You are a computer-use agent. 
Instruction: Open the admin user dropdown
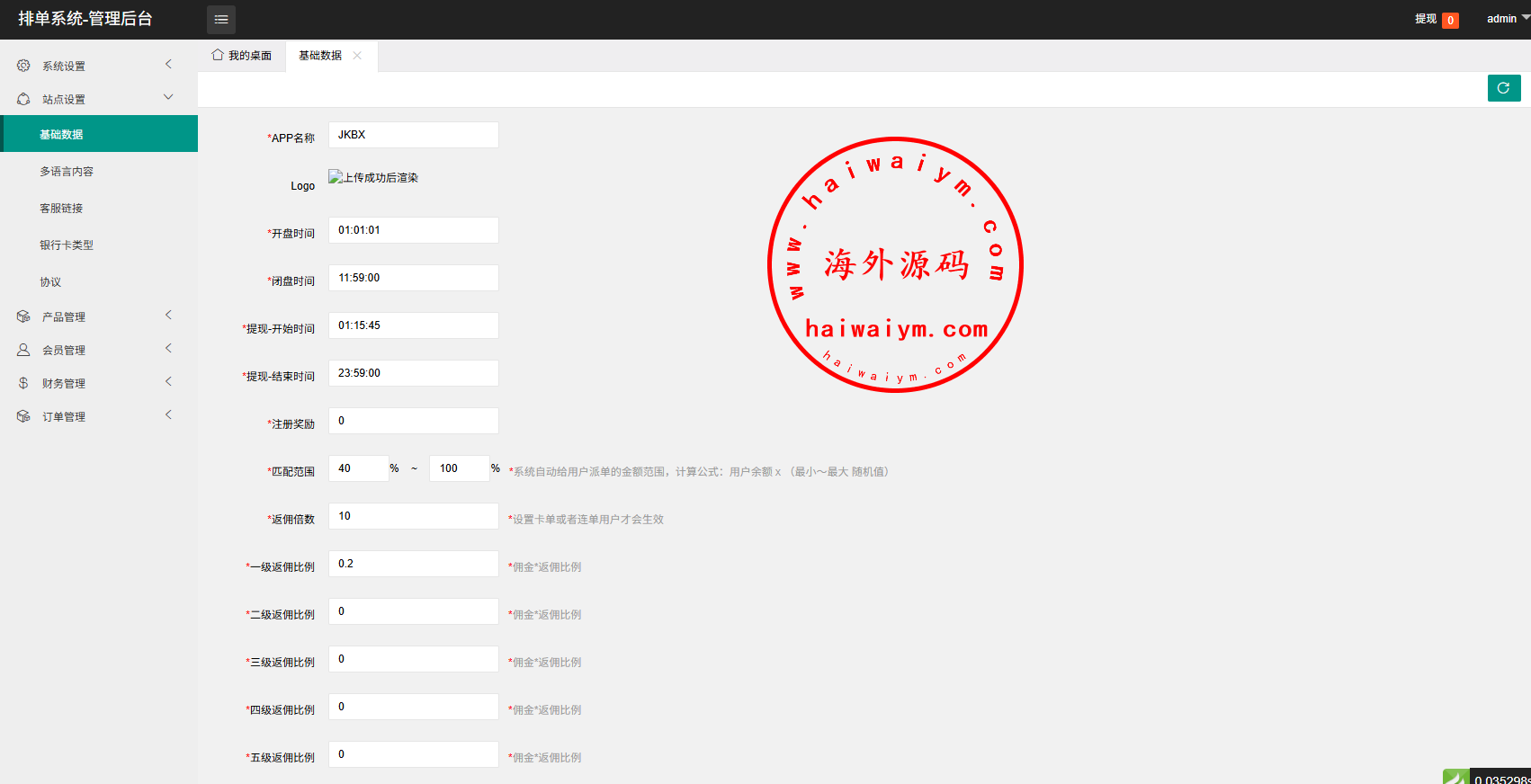pos(1507,19)
